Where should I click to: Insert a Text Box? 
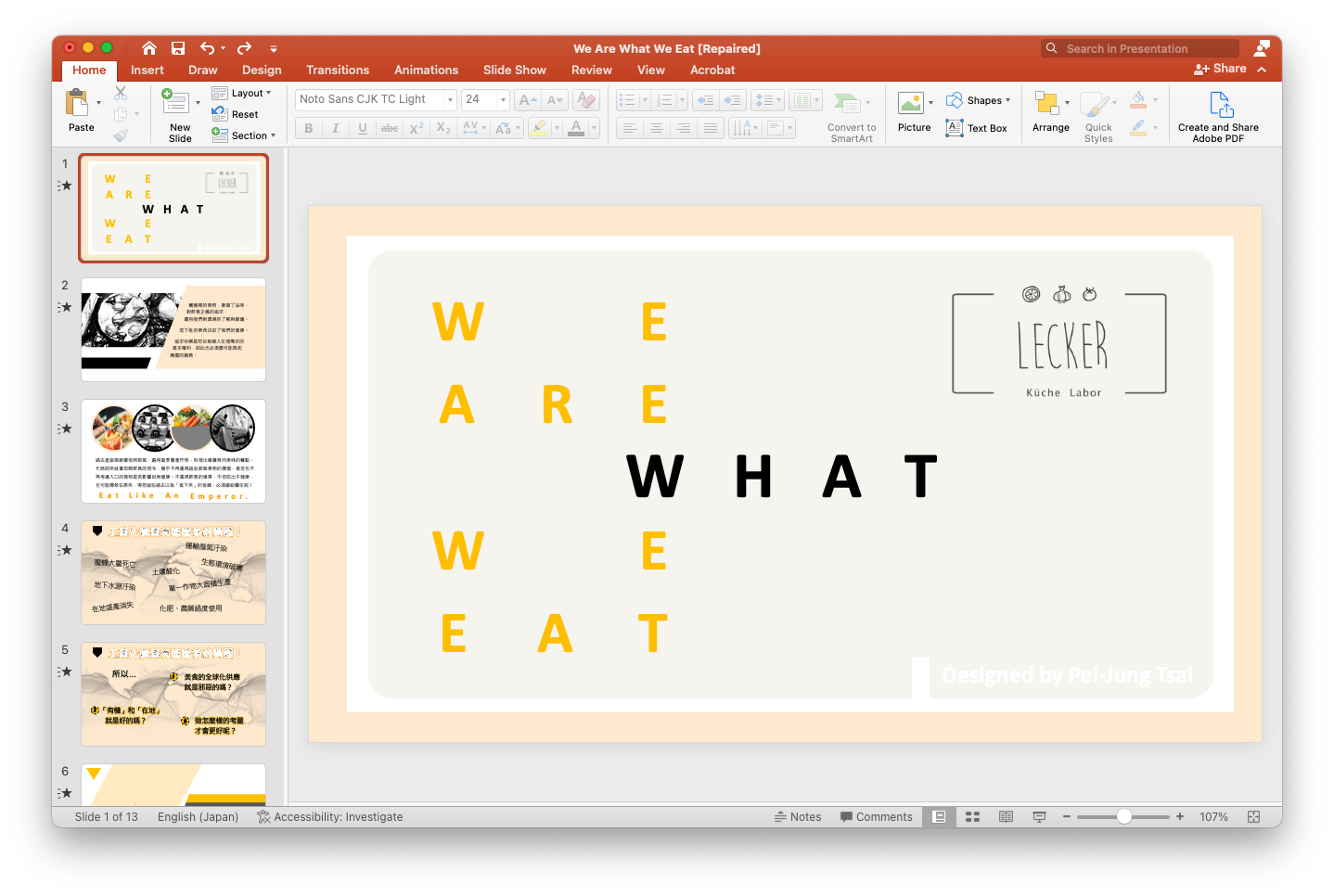coord(977,128)
